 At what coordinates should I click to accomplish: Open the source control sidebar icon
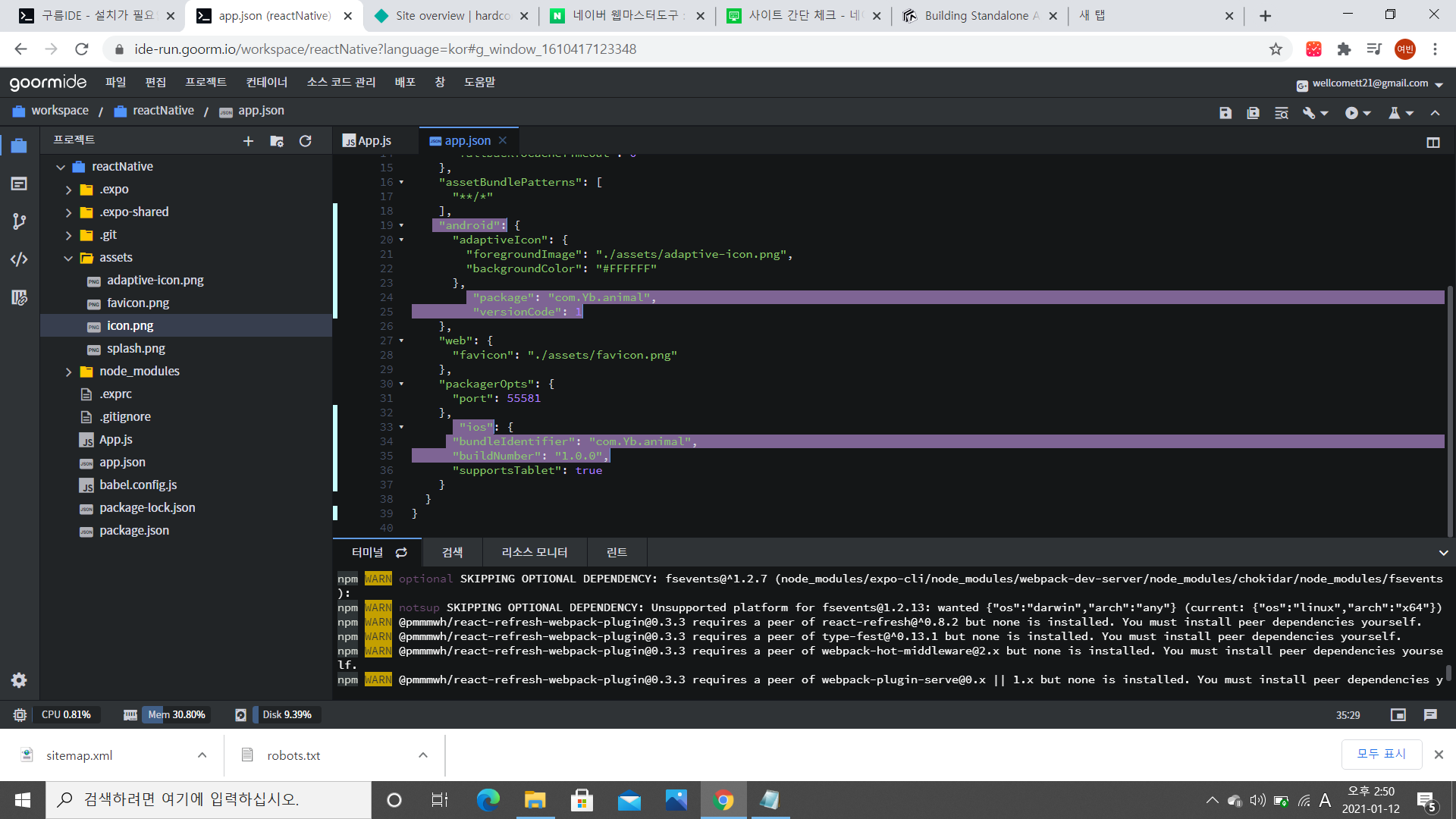[20, 221]
